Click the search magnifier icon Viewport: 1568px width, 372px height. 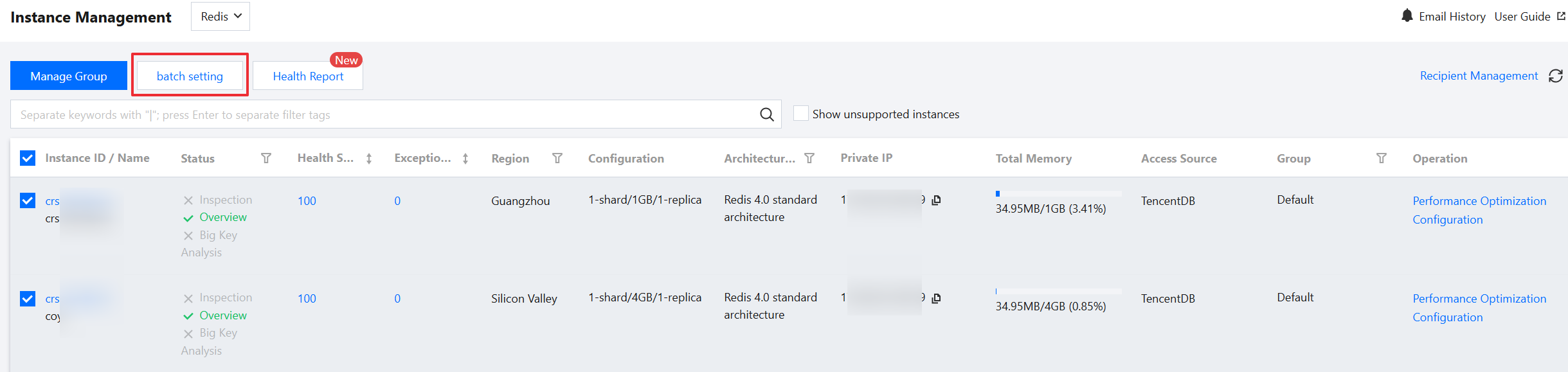766,114
